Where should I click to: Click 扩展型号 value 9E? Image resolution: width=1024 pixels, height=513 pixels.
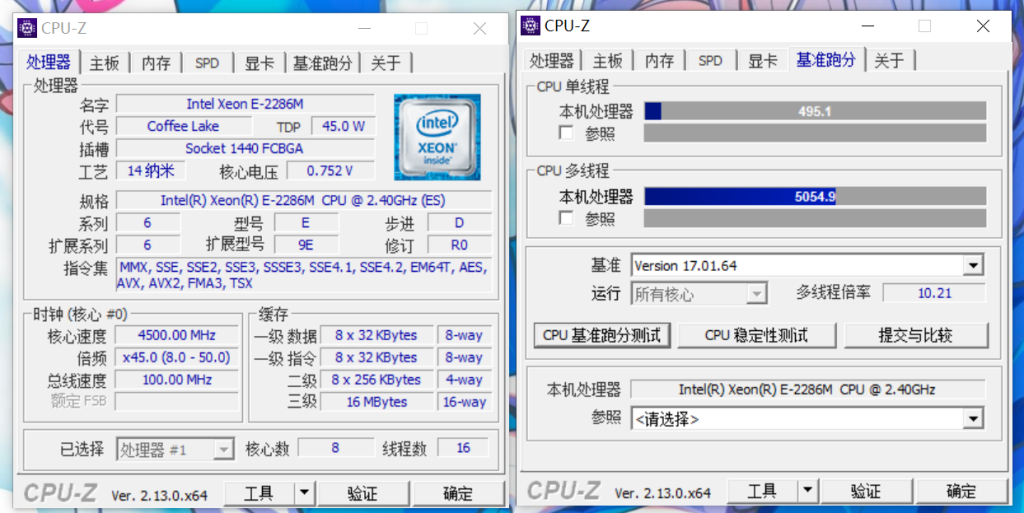click(306, 244)
